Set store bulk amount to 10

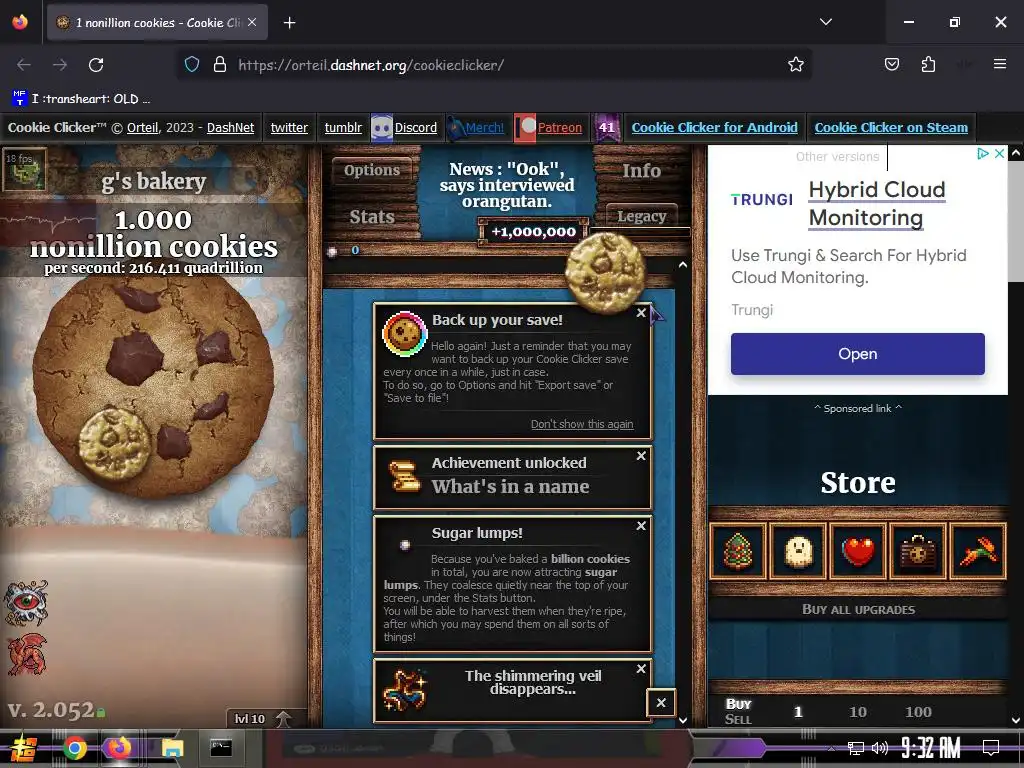coord(857,712)
